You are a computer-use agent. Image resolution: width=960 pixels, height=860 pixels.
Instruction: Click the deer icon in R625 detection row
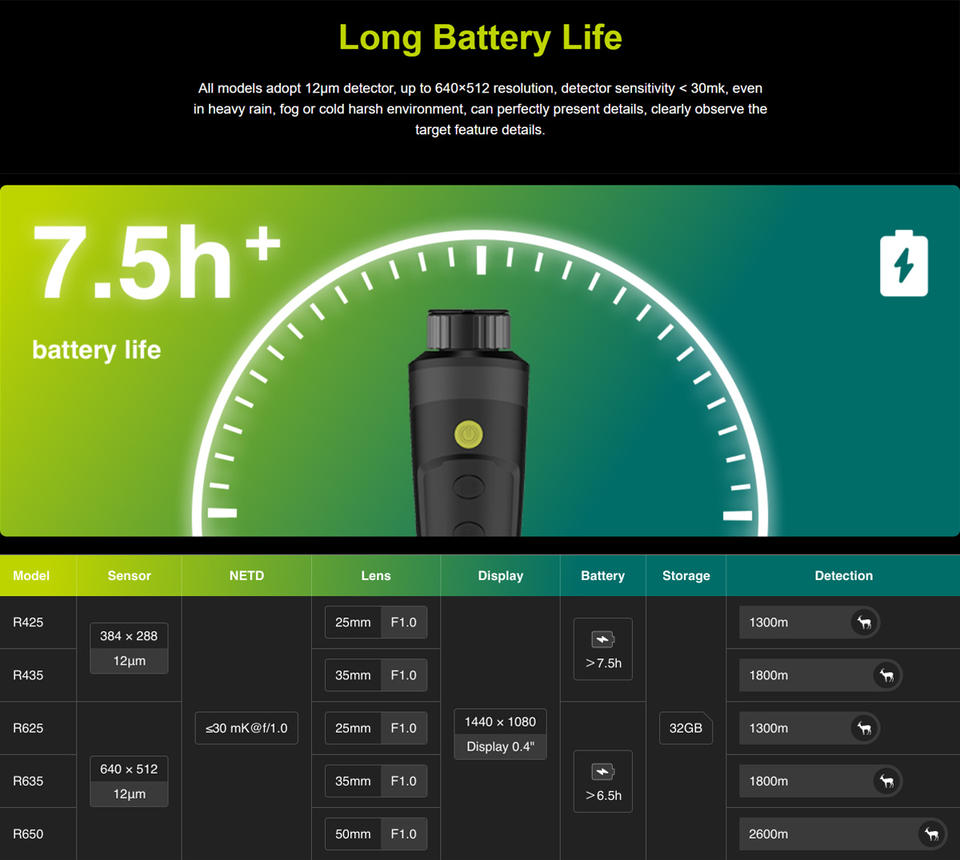(864, 728)
